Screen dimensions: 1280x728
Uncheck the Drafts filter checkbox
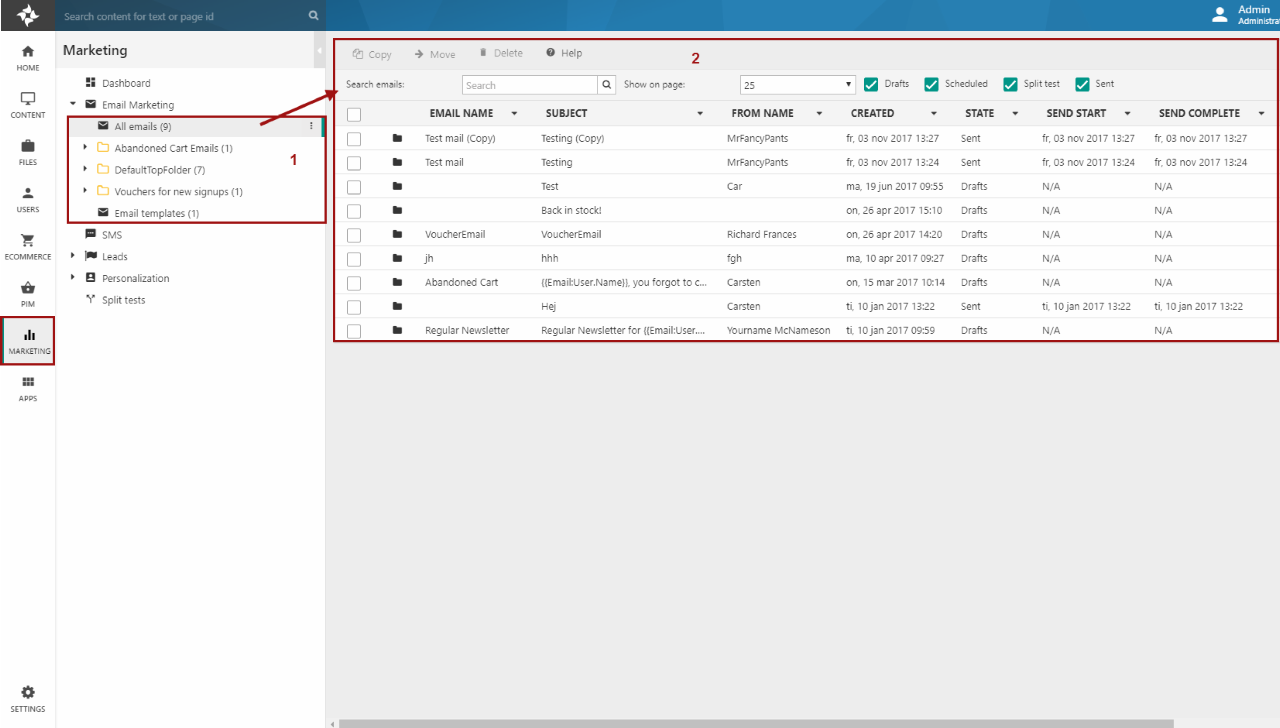pyautogui.click(x=871, y=85)
